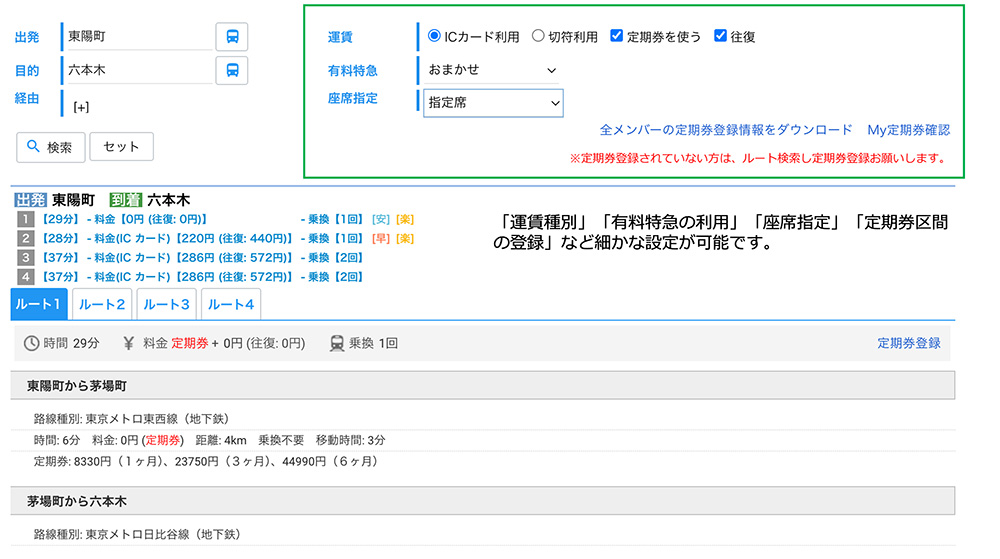Open the 座席指定 指定席 dropdown
Viewport: 1000px width, 559px height.
coord(493,103)
